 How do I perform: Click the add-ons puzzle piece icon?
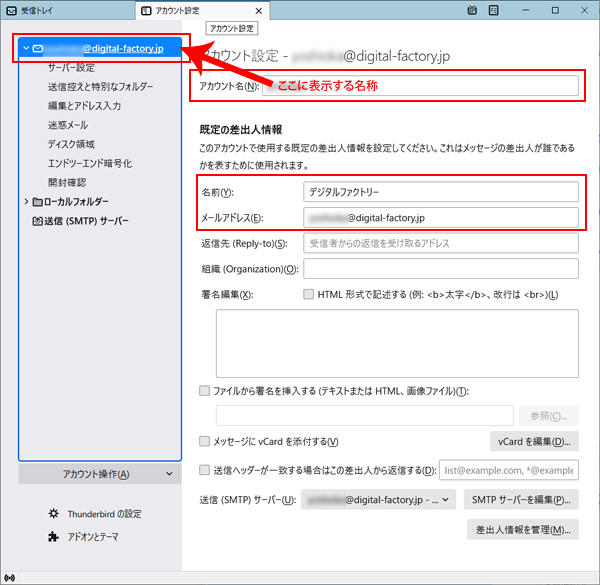pos(54,536)
